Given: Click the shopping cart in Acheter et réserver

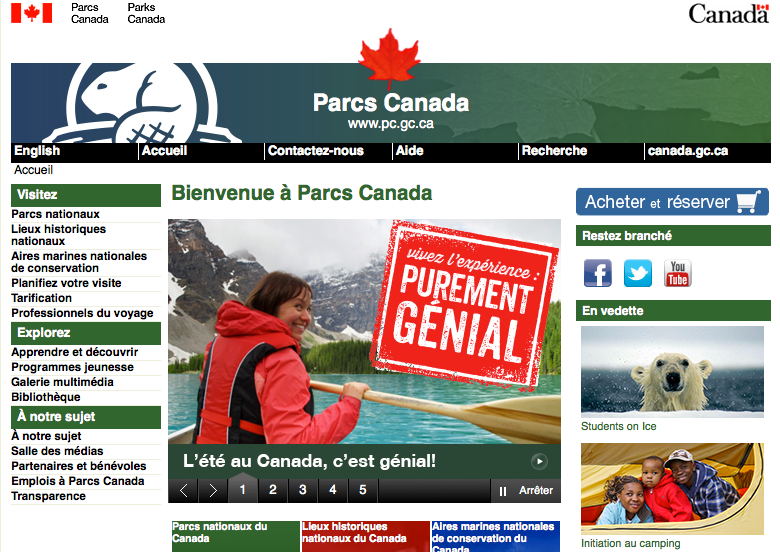Looking at the screenshot, I should click(x=749, y=201).
